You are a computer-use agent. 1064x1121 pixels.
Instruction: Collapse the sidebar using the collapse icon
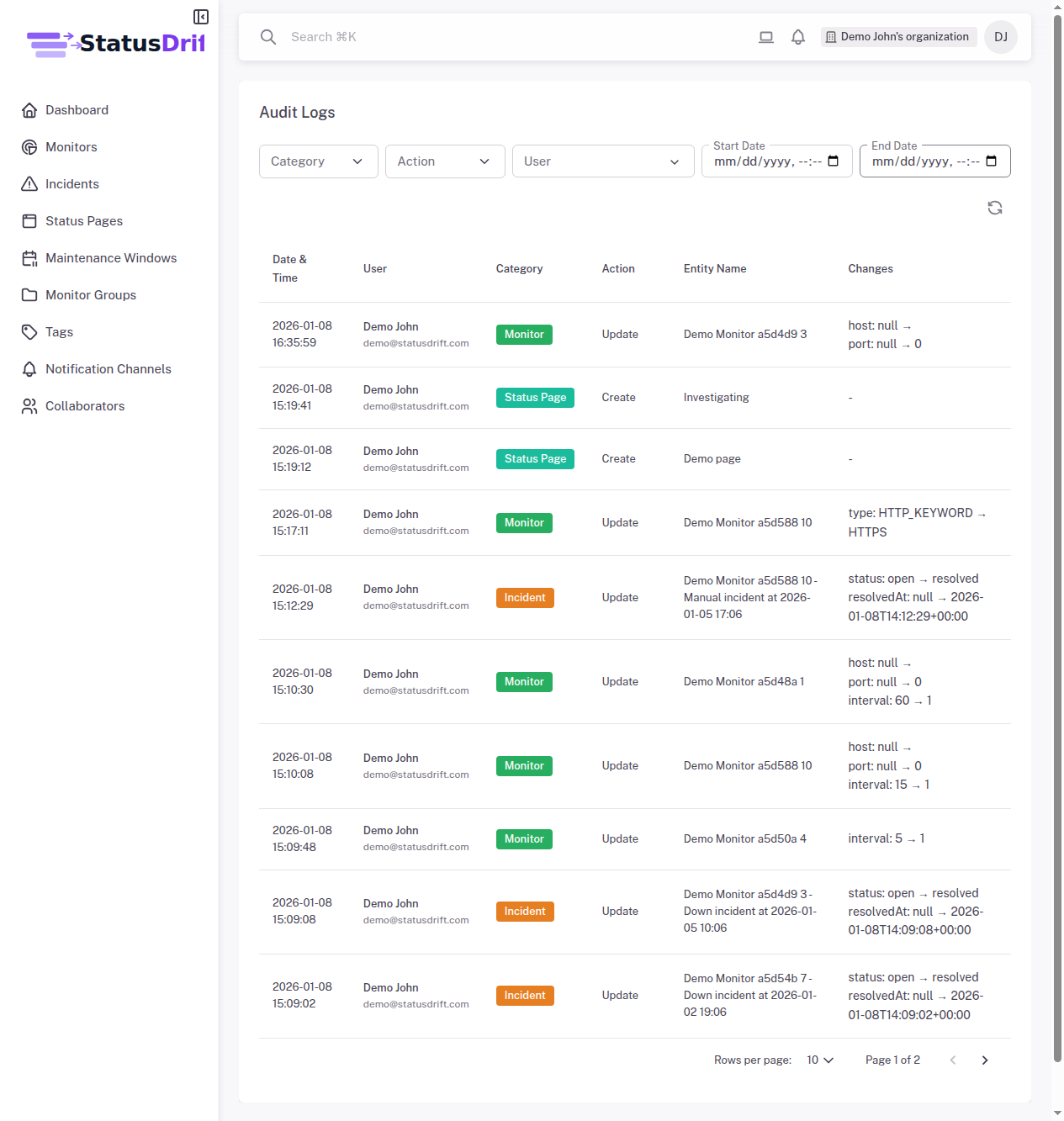200,16
